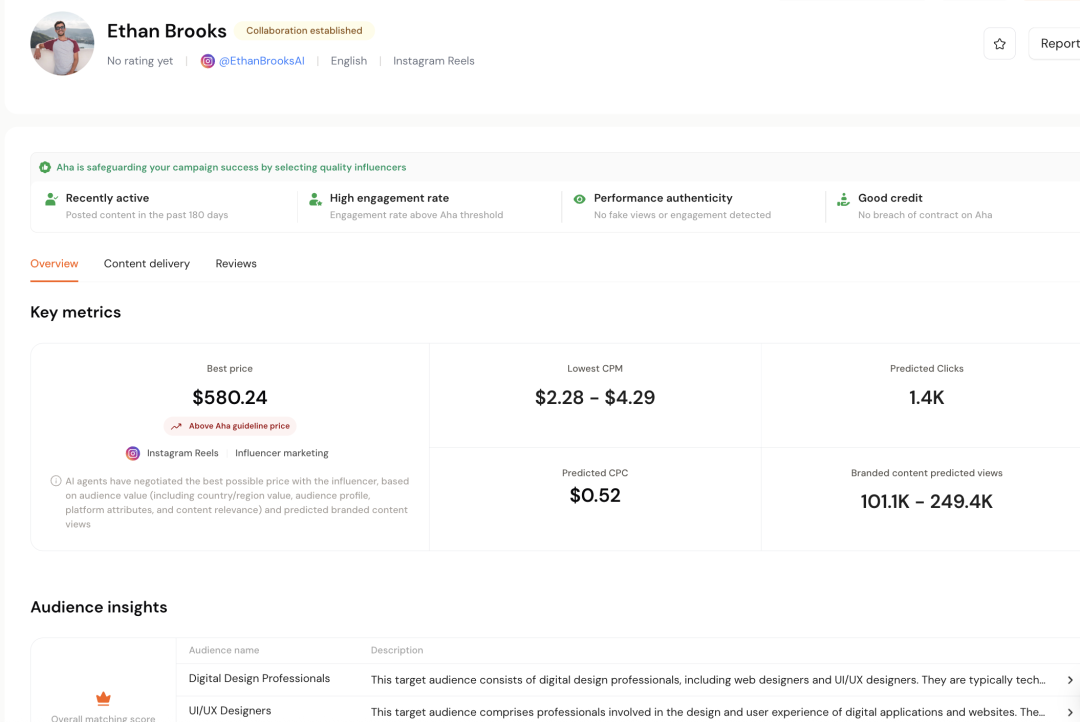Image resolution: width=1080 pixels, height=722 pixels.
Task: Click the Report button
Action: click(x=1055, y=44)
